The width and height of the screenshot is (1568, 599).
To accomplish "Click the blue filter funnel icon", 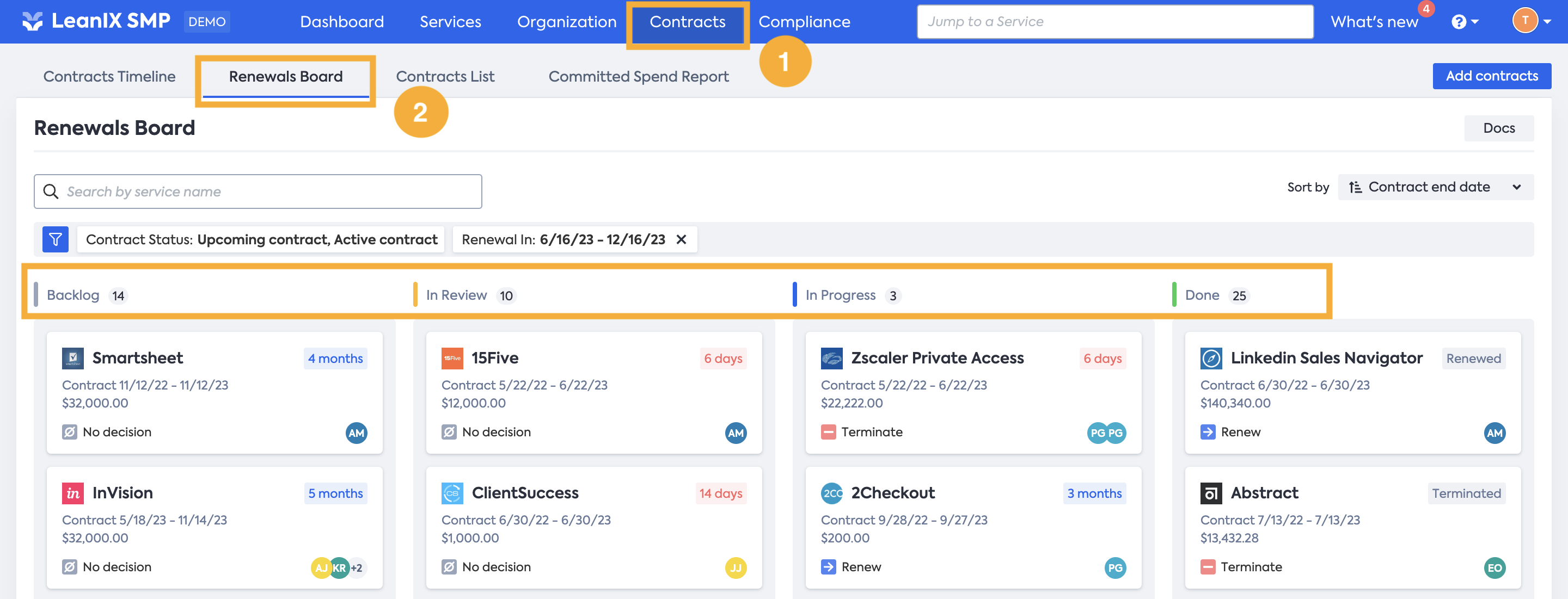I will pyautogui.click(x=55, y=239).
